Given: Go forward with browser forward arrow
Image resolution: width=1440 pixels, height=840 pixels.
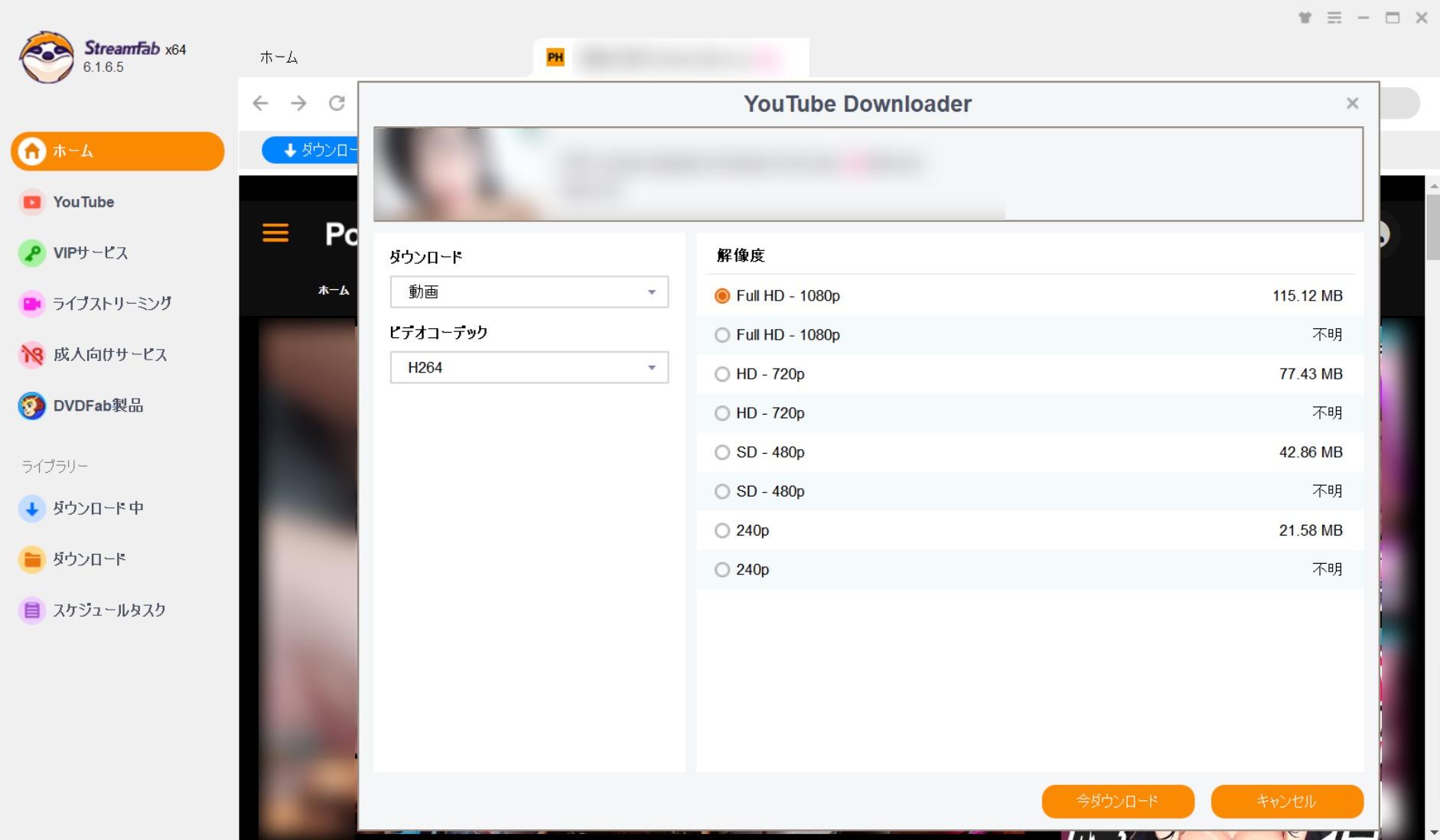Looking at the screenshot, I should pos(298,103).
